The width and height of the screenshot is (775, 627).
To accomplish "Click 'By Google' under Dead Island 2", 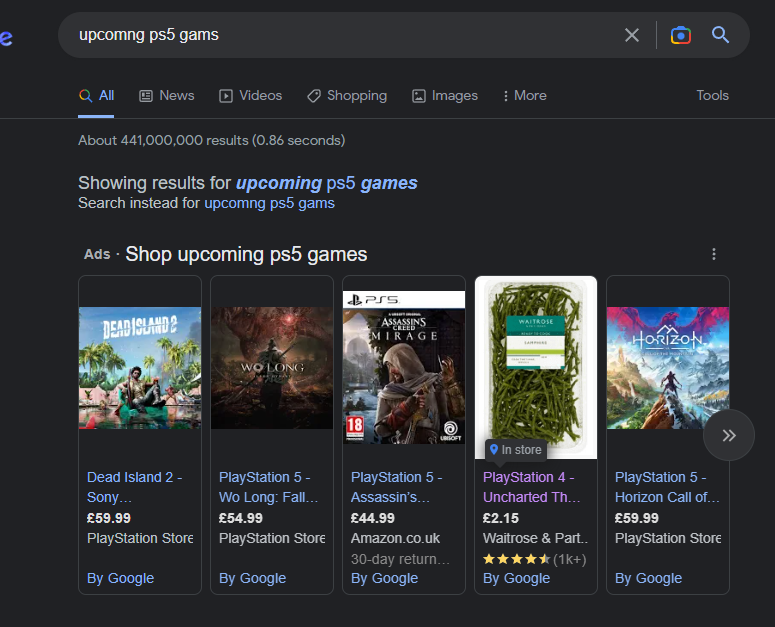I will pos(121,578).
